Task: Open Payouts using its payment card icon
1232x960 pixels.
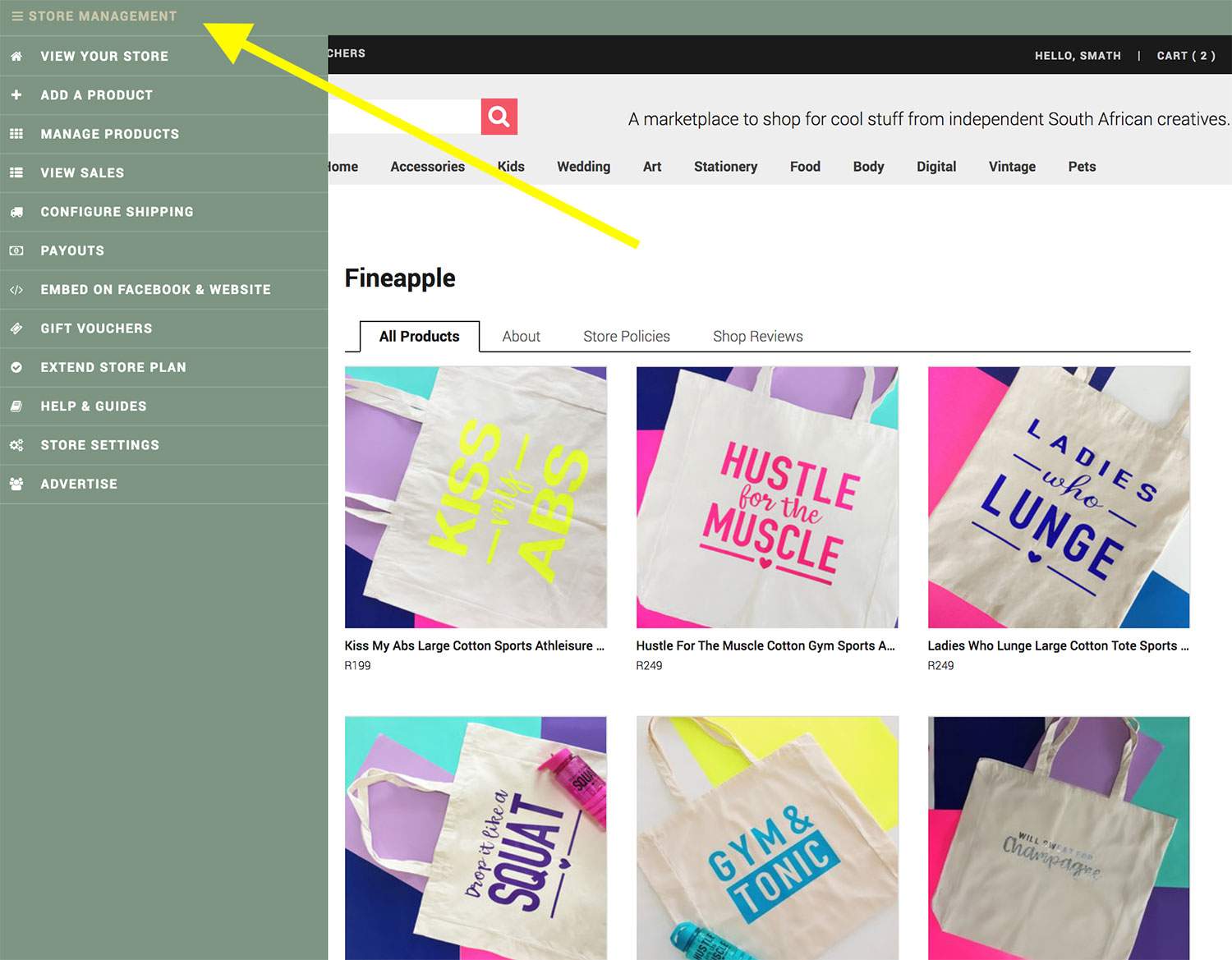Action: [x=16, y=250]
